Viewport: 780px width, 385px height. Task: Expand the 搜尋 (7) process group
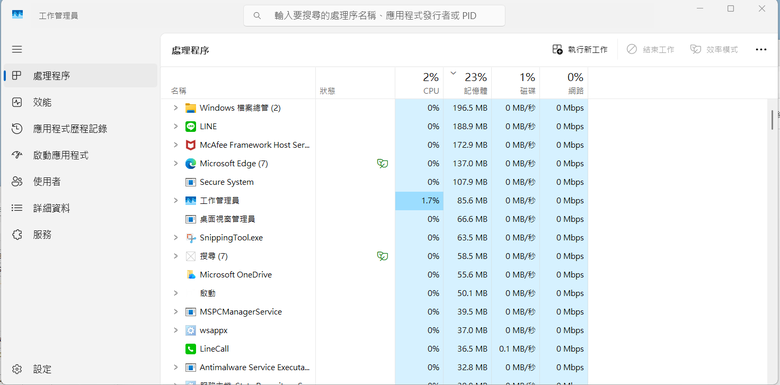tap(175, 256)
